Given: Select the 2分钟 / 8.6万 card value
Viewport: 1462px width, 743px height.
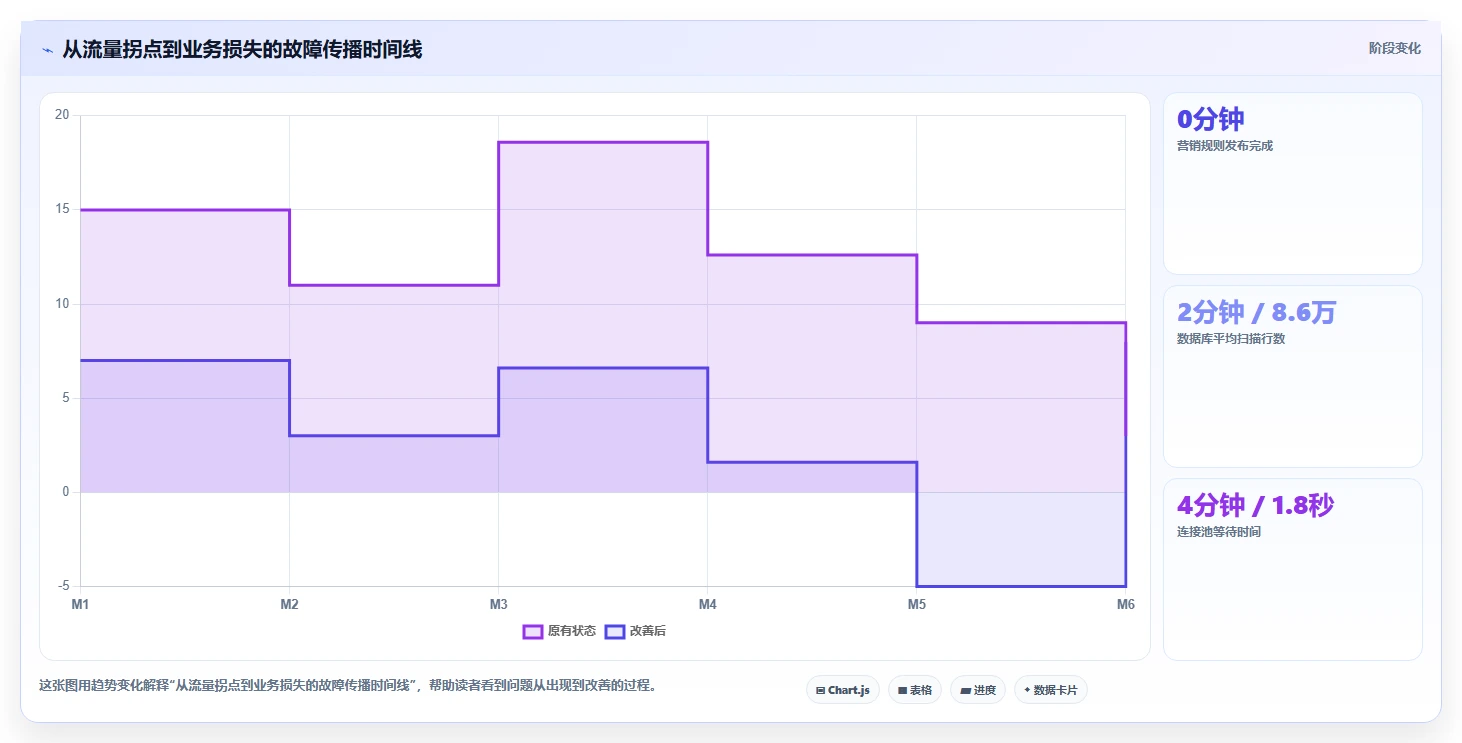Looking at the screenshot, I should 1256,312.
